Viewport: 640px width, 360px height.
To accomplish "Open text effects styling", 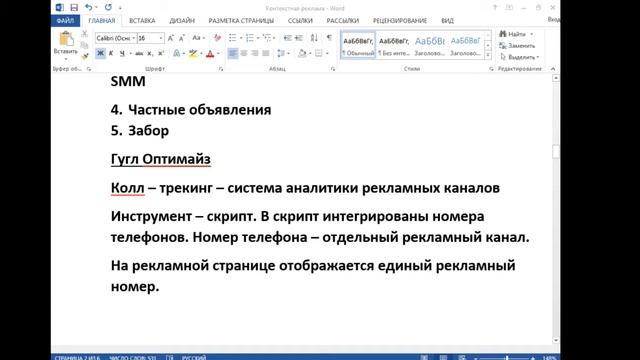I will (x=176, y=53).
